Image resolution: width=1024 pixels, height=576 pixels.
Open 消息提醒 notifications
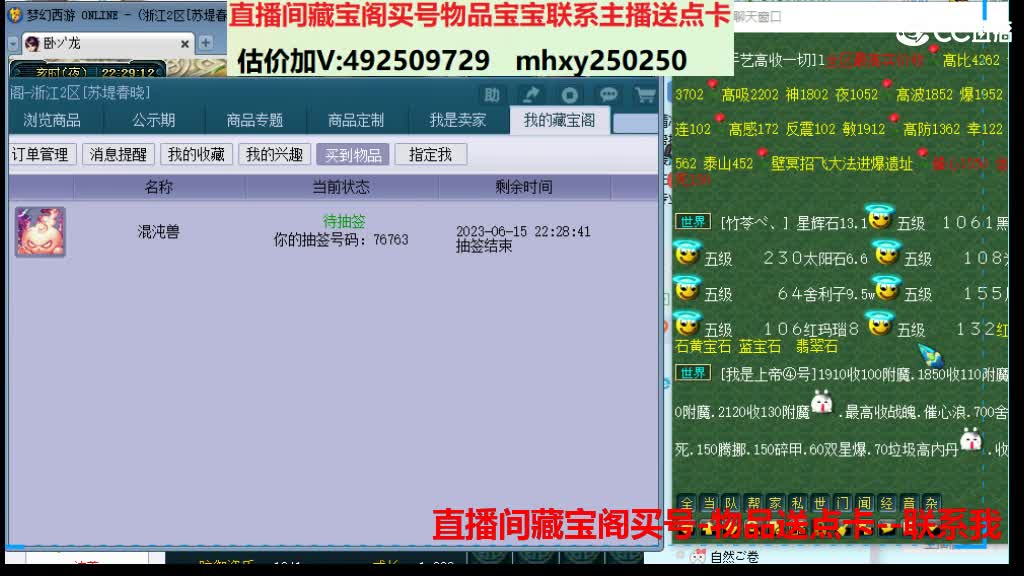coord(118,155)
